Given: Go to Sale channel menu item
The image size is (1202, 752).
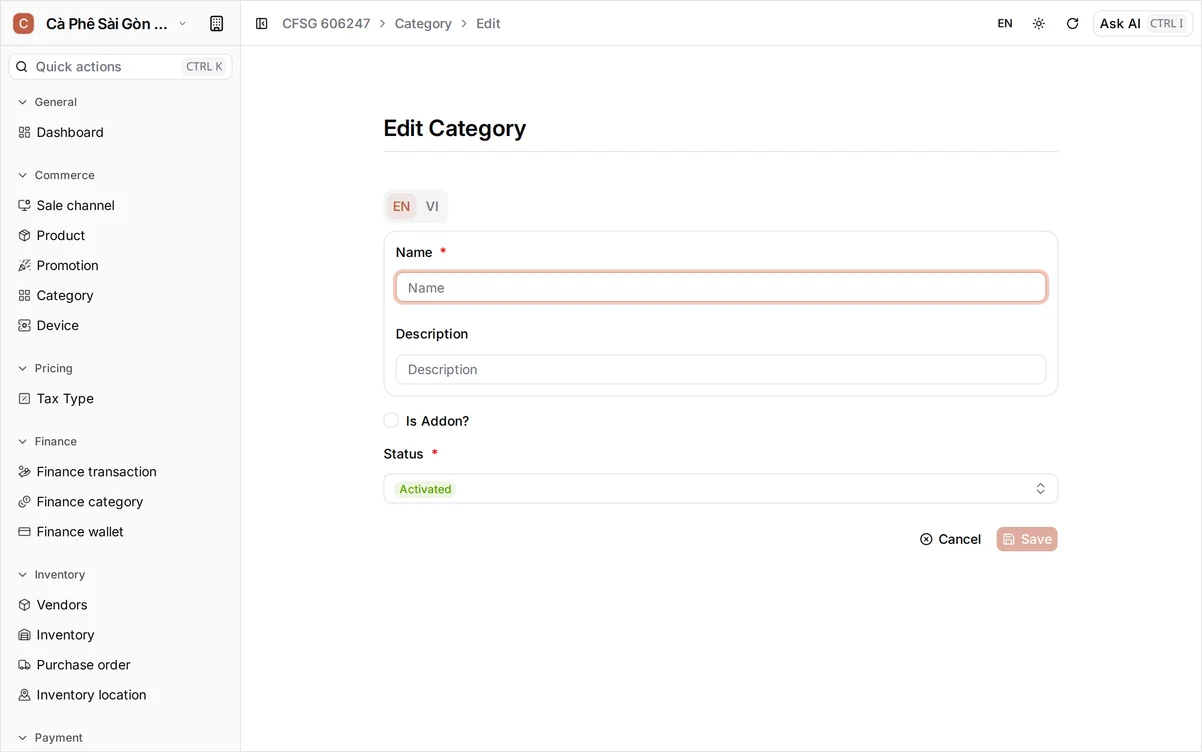Looking at the screenshot, I should (75, 205).
